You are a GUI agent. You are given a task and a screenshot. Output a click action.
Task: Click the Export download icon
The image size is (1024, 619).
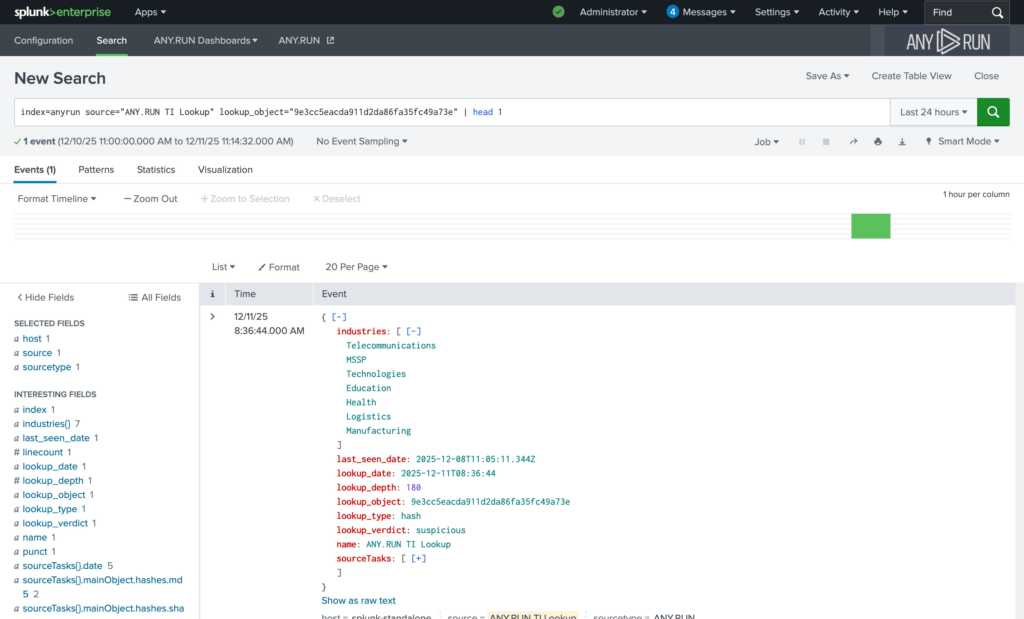902,142
